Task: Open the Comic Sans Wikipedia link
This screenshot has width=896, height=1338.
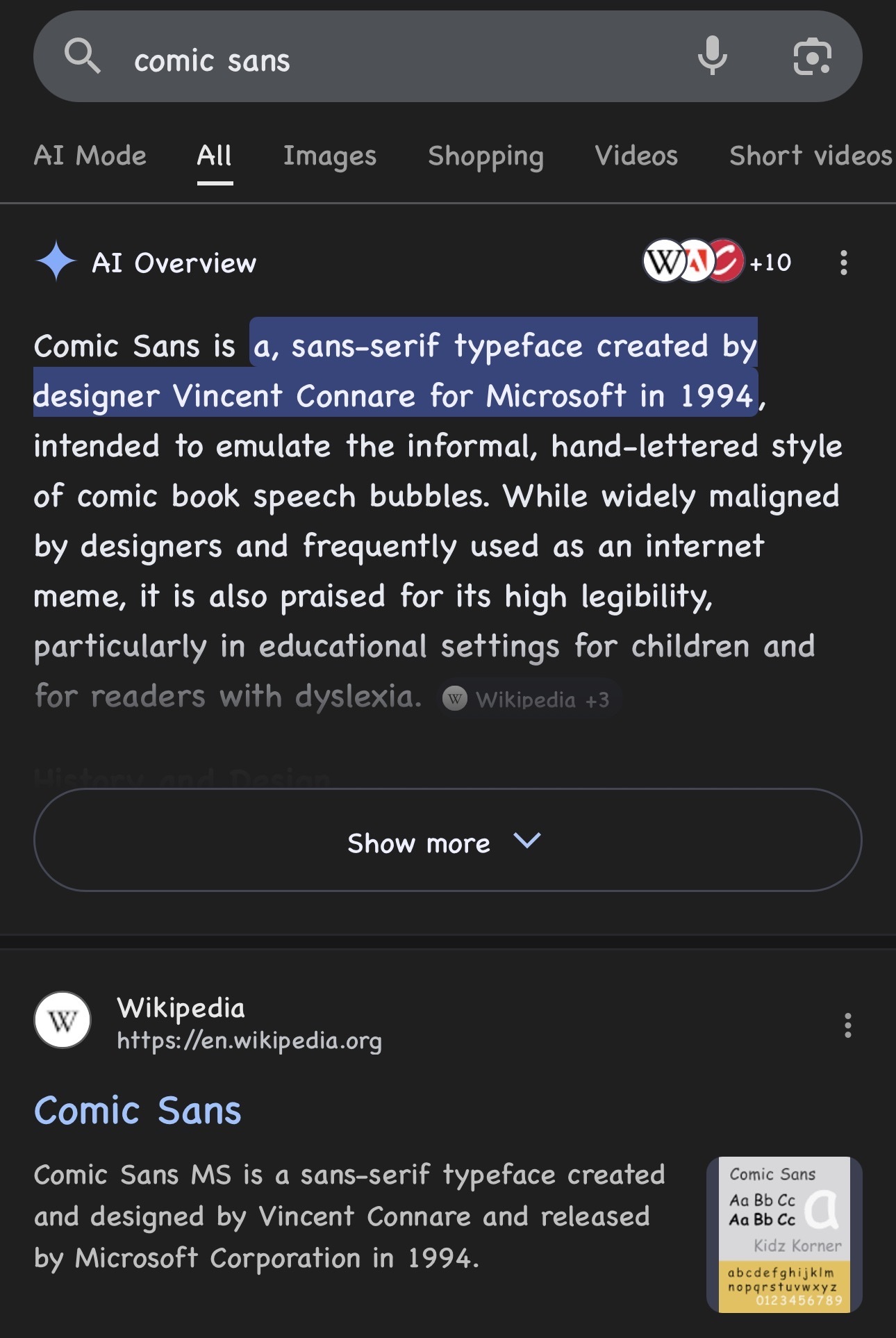Action: pyautogui.click(x=138, y=1110)
